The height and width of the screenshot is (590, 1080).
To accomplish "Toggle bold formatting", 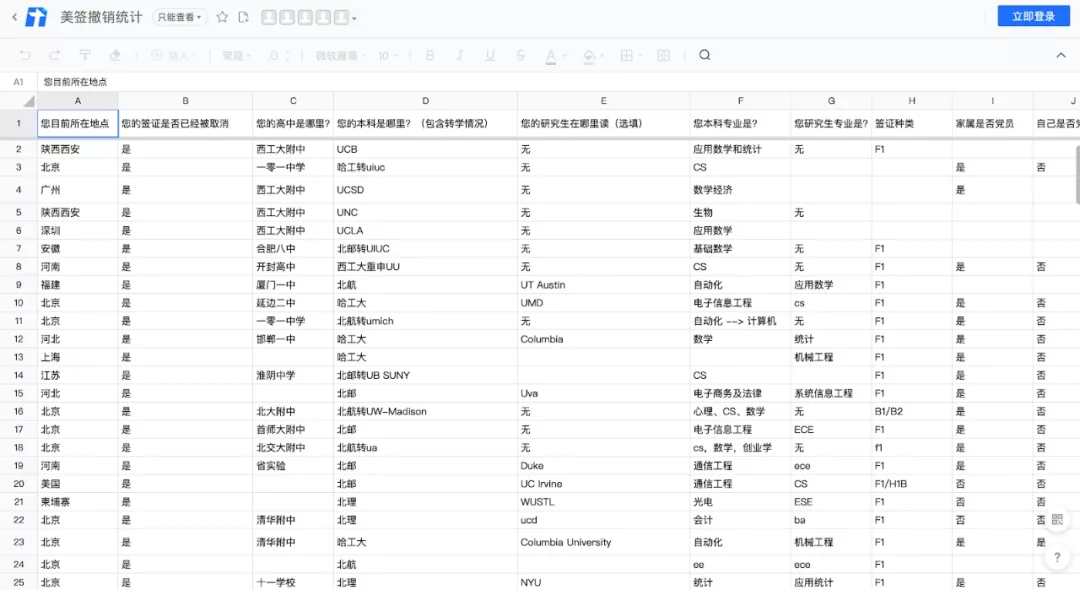I will pos(430,55).
